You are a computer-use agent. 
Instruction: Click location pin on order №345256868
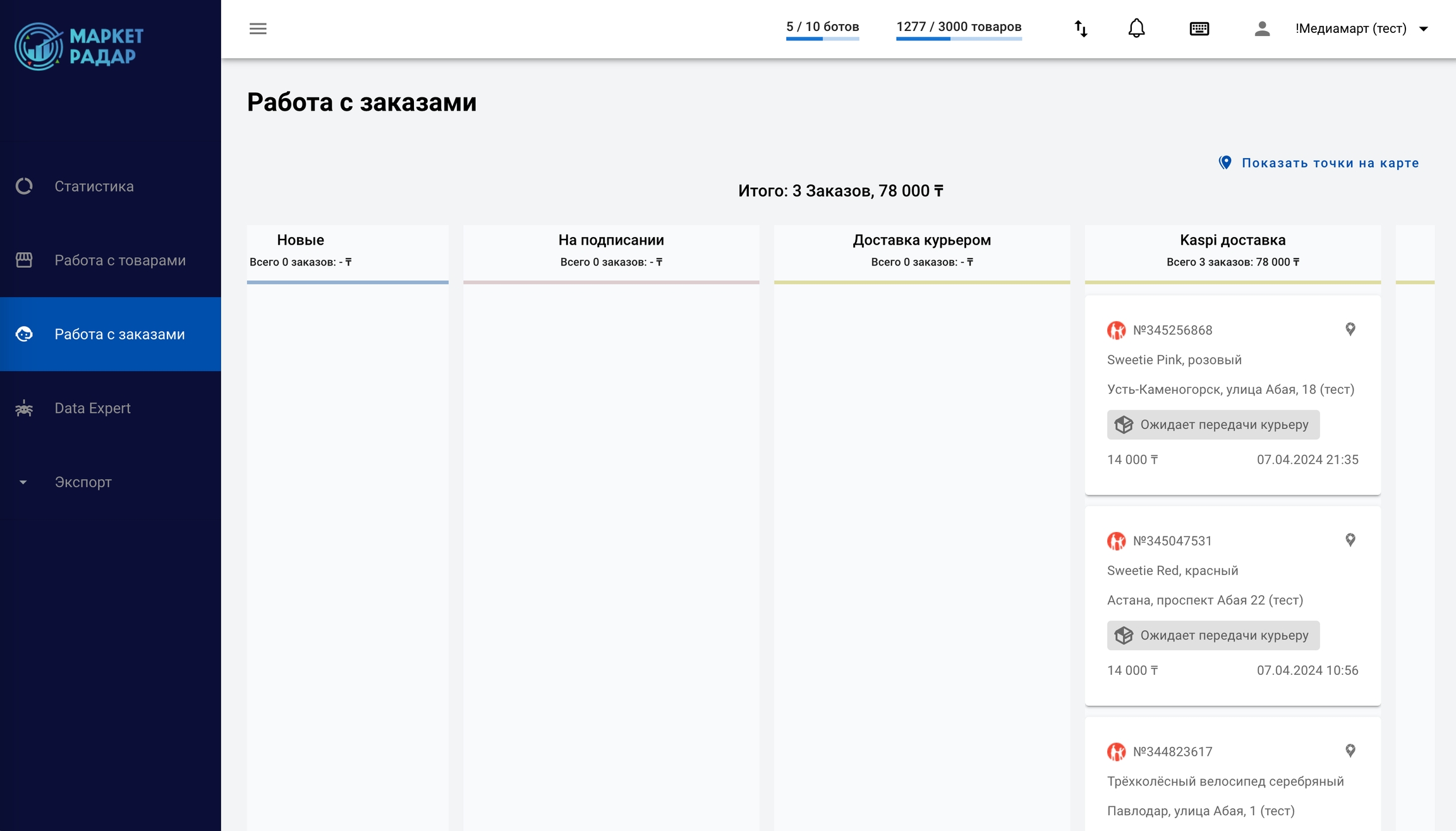[x=1350, y=329]
